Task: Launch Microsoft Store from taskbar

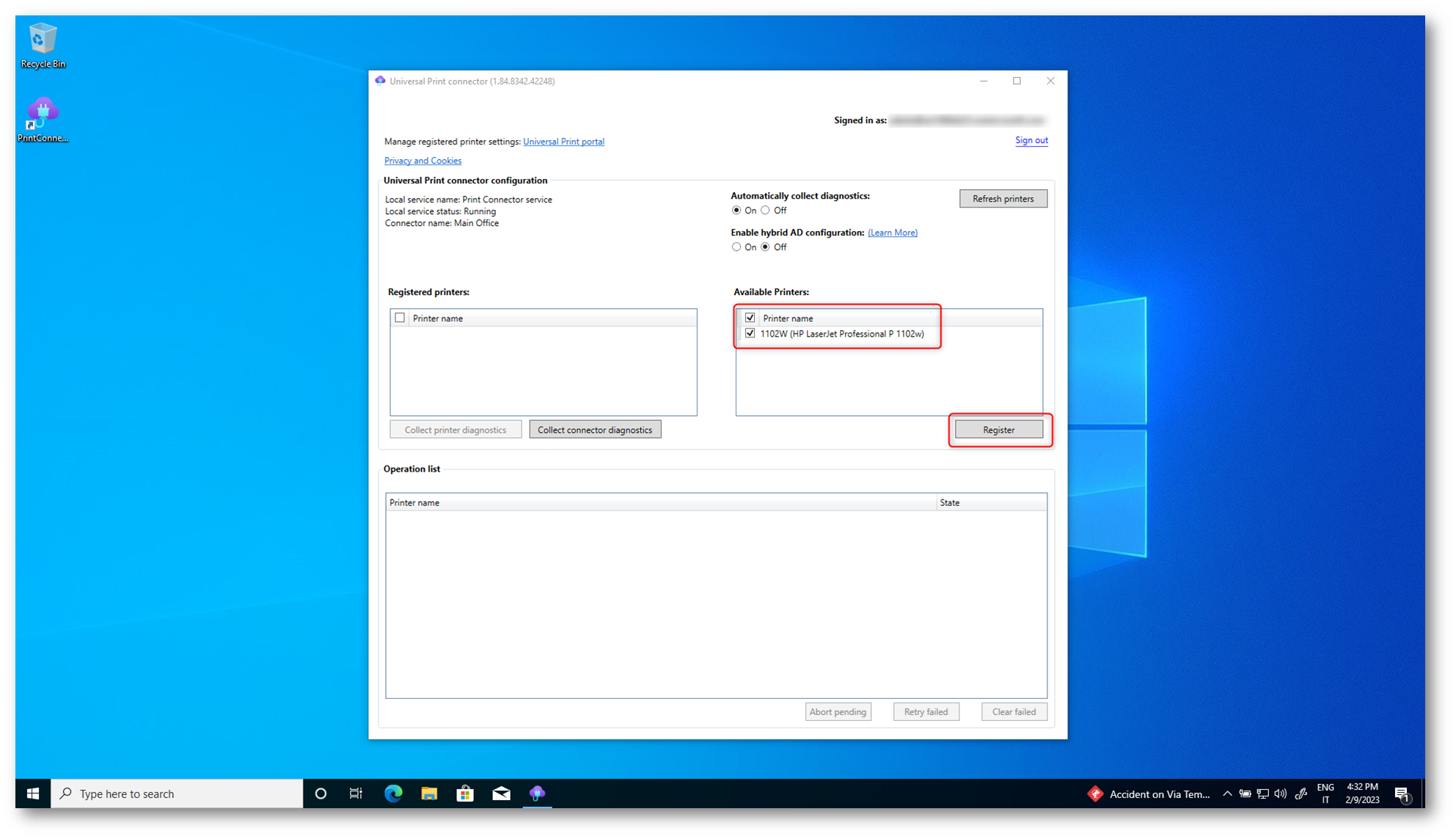Action: 465,794
